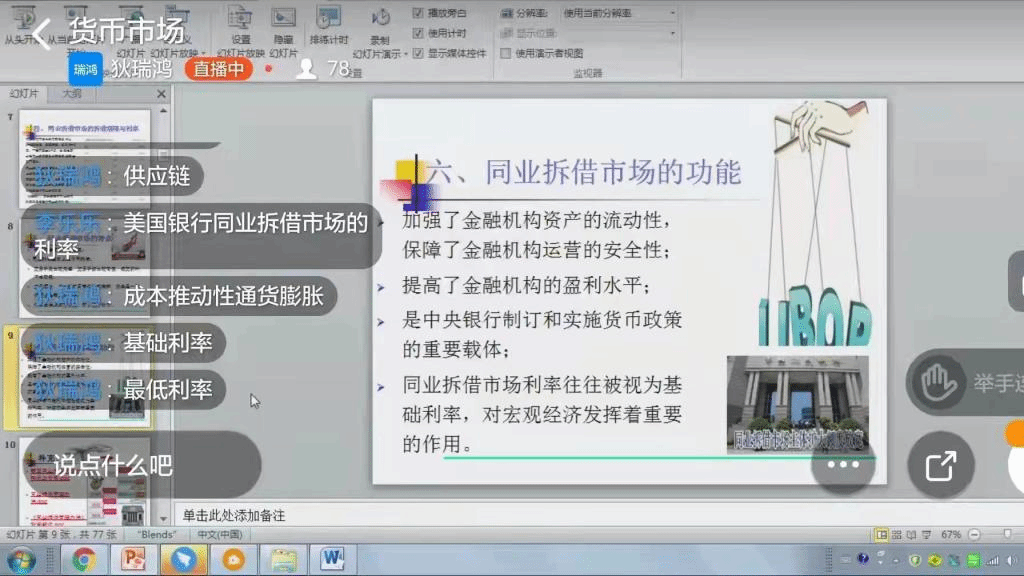Viewport: 1024px width, 576px height.
Task: Click the thumbnail pane scroll-up arrow
Action: coord(163,110)
